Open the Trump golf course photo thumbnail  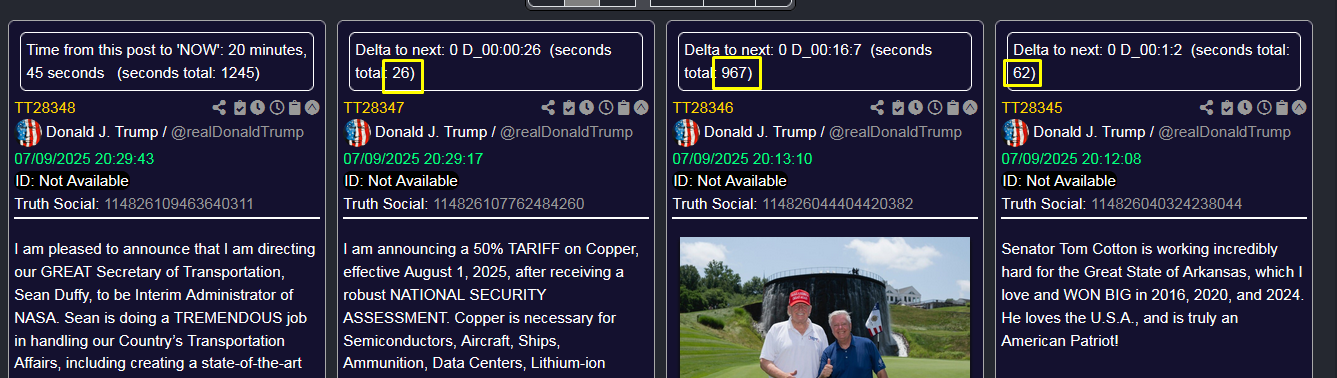pos(825,307)
